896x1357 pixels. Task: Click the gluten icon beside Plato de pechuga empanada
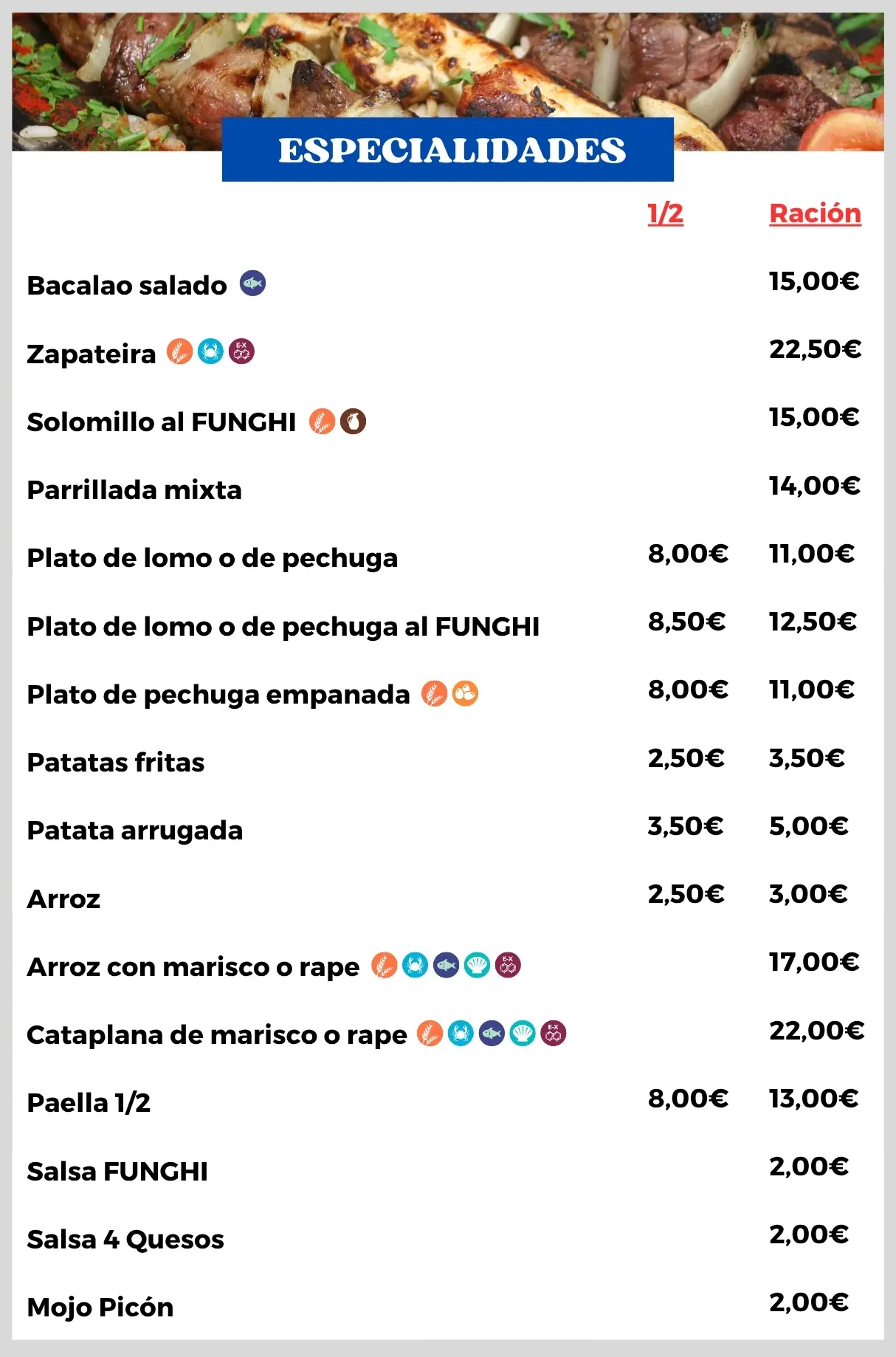pos(435,693)
